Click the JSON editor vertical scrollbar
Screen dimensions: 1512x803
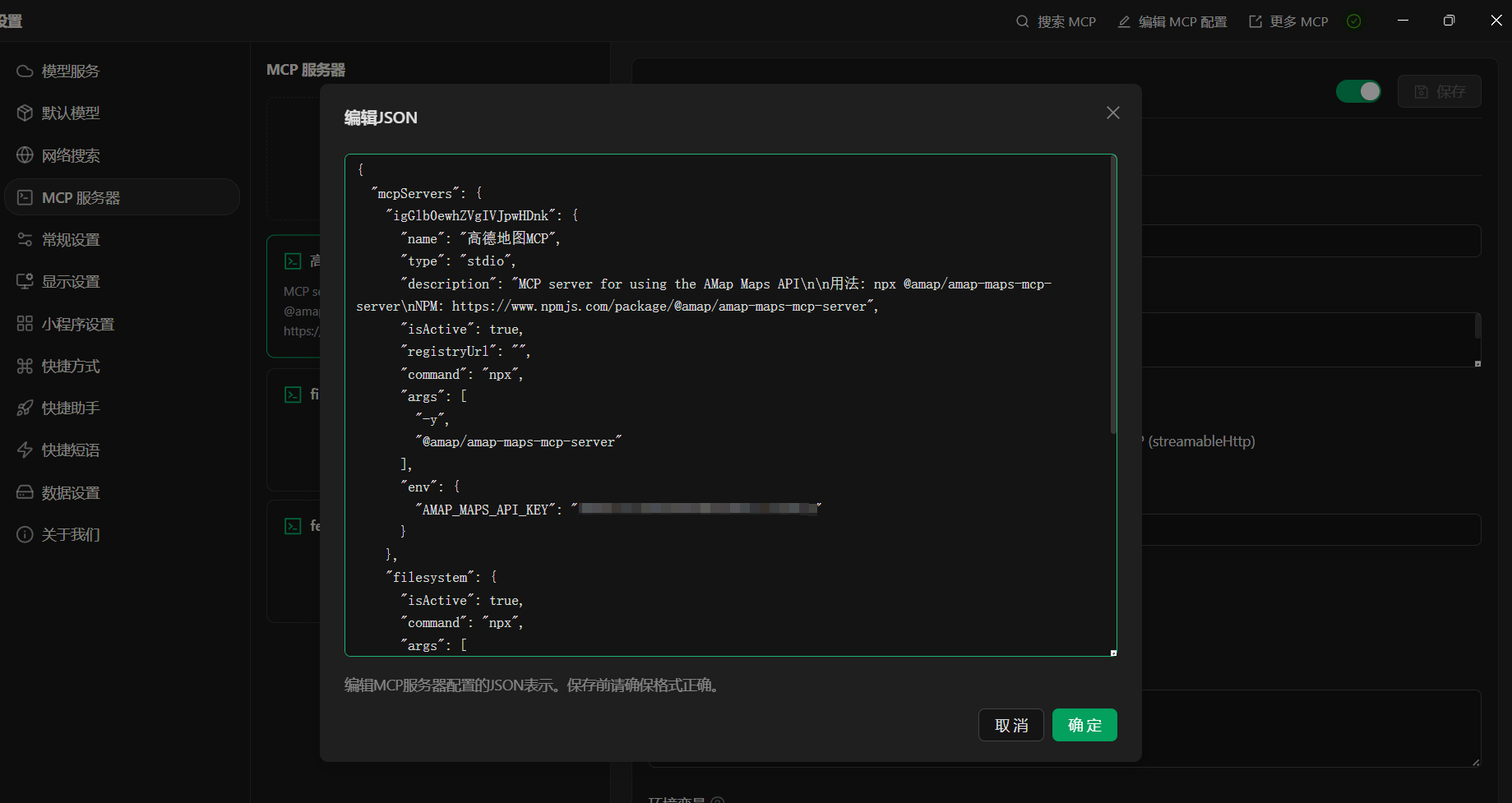pyautogui.click(x=1113, y=296)
